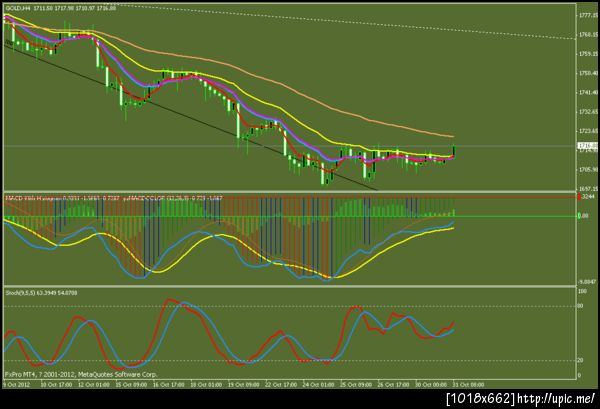Image resolution: width=600 pixels, height=409 pixels.
Task: Click the 1750.40 price axis label
Action: [x=588, y=73]
